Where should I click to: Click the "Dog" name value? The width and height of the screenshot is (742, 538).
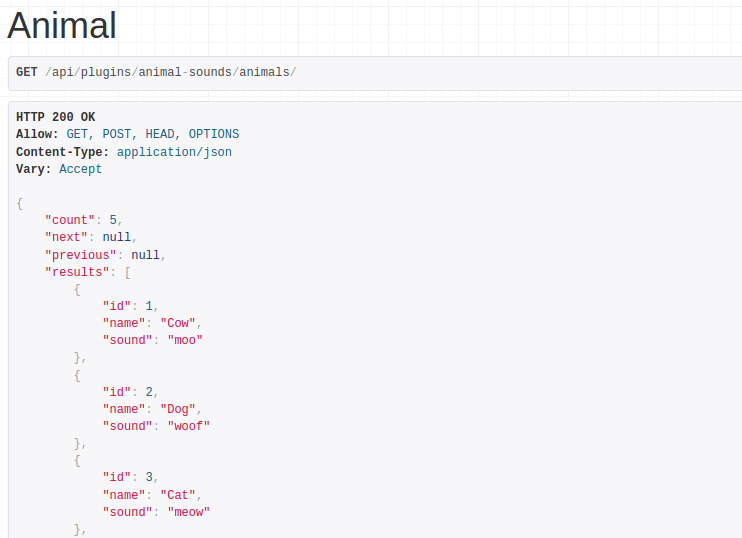(x=181, y=409)
